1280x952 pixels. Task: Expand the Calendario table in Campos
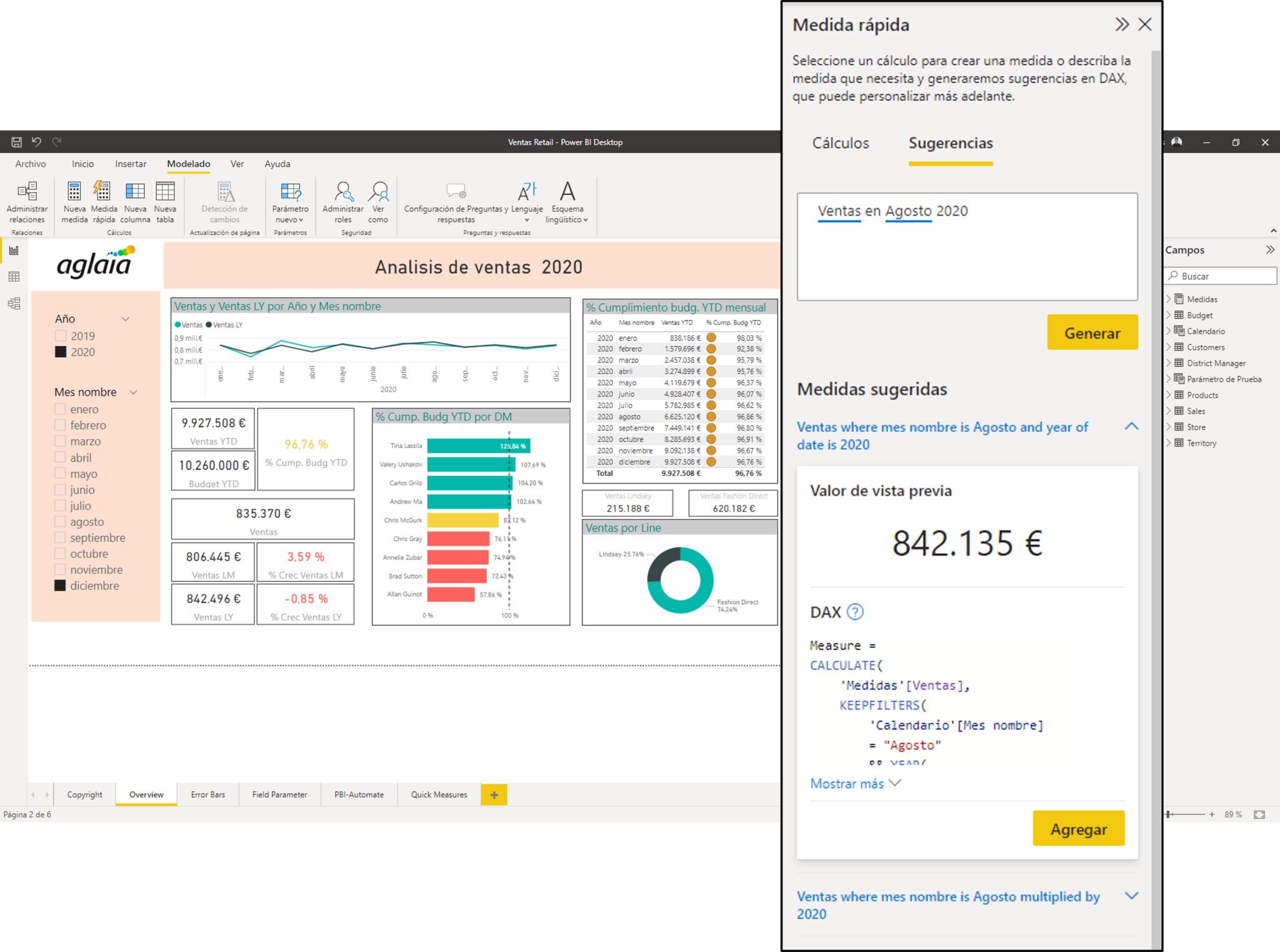tap(1170, 331)
